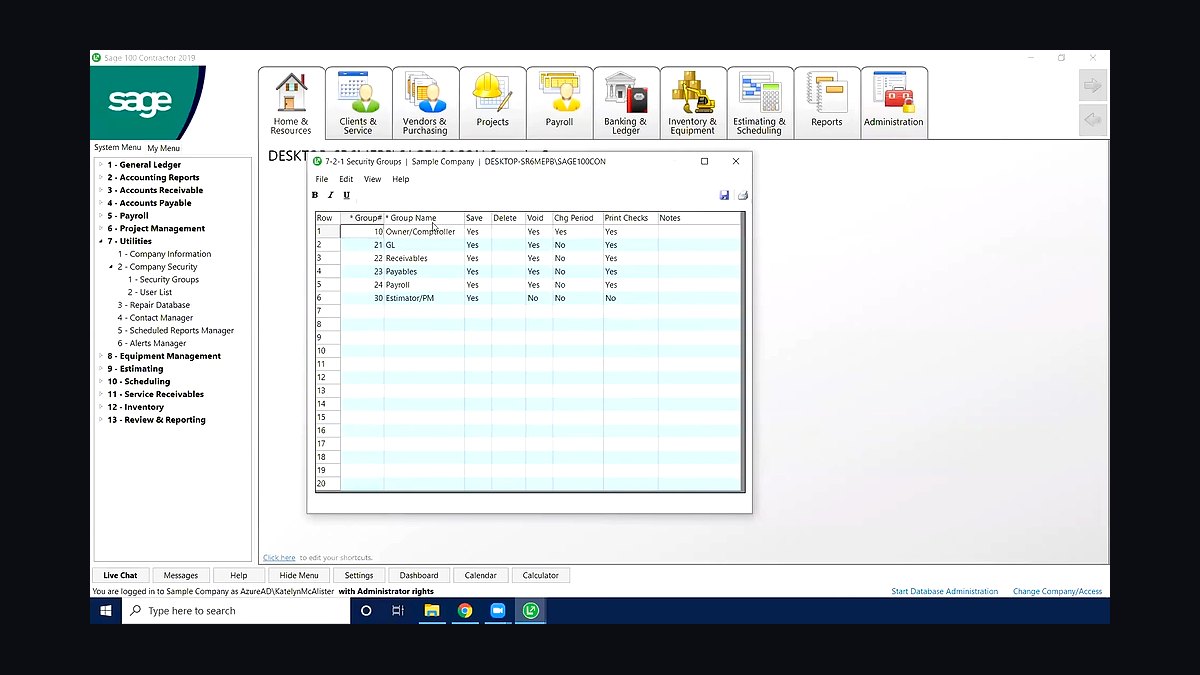Toggle Underline formatting in Security Groups toolbar
Image resolution: width=1200 pixels, height=675 pixels.
point(347,195)
